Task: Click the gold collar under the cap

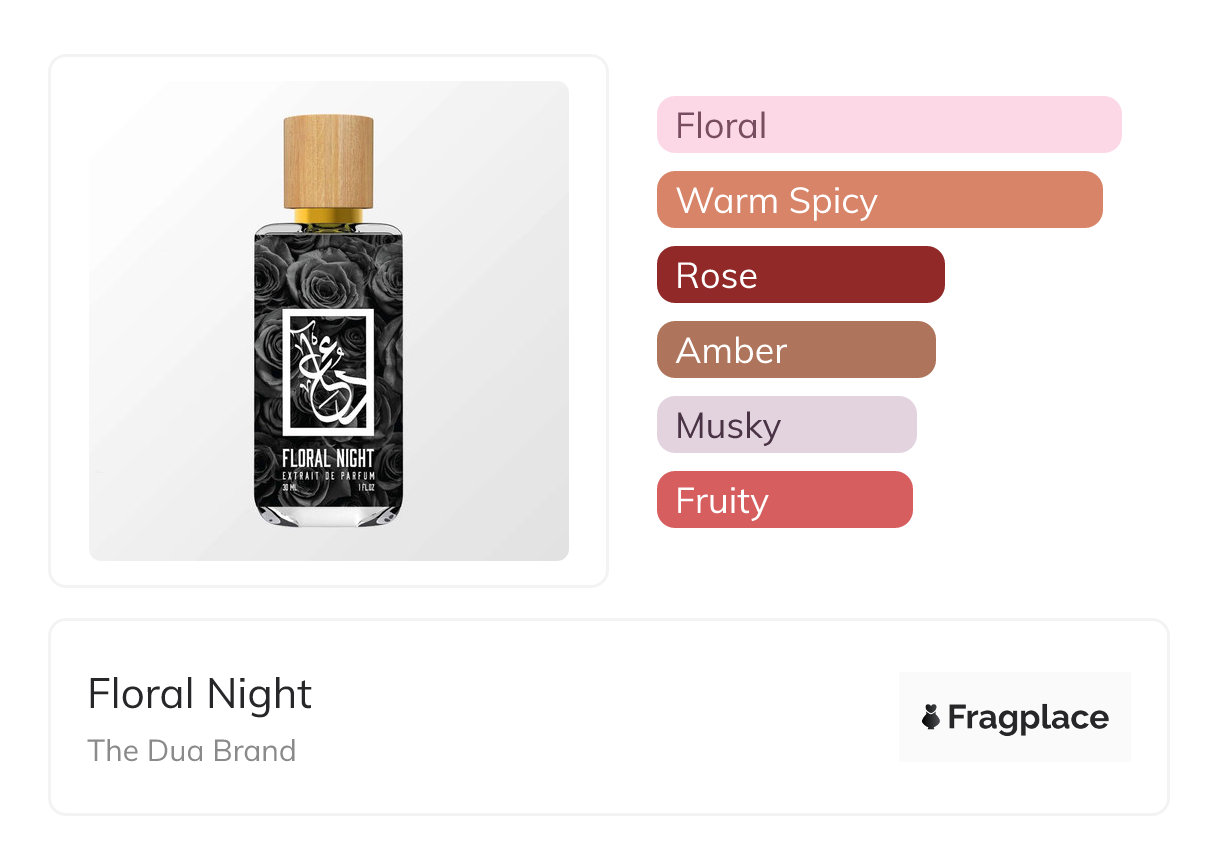Action: tap(328, 216)
